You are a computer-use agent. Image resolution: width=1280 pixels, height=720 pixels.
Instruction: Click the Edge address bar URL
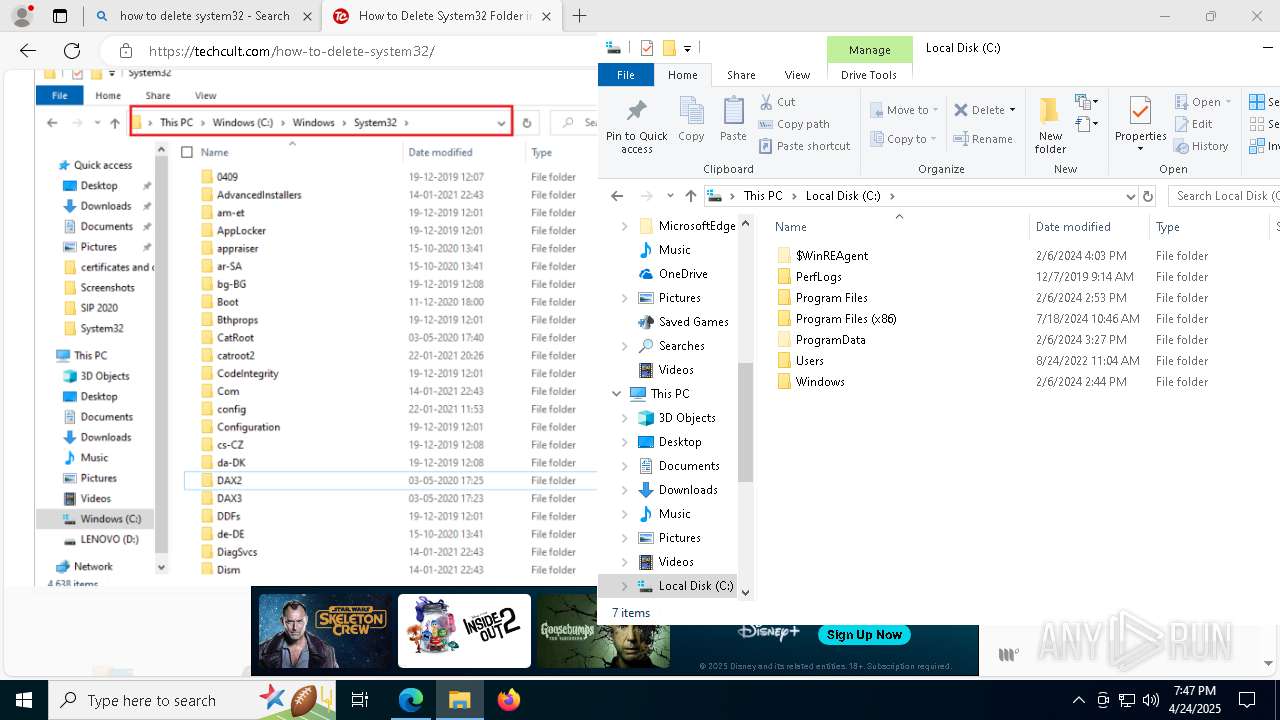tap(292, 51)
